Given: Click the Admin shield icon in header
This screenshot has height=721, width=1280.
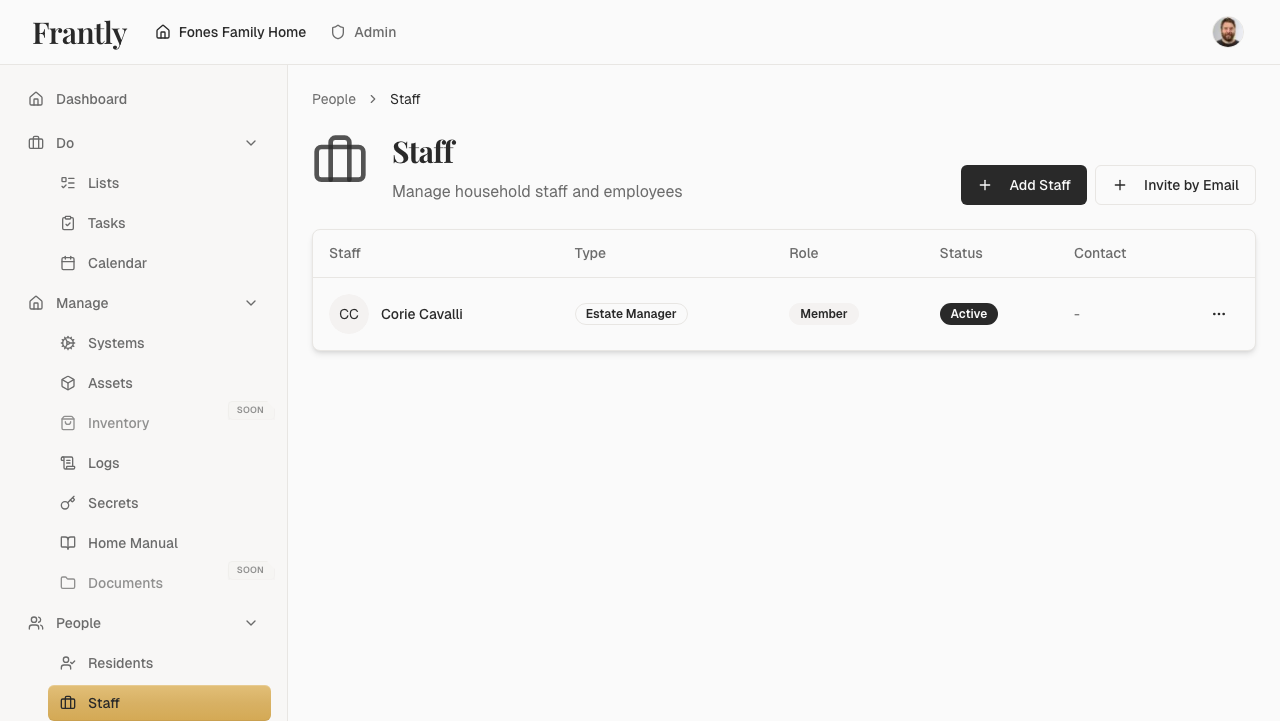Looking at the screenshot, I should [337, 31].
